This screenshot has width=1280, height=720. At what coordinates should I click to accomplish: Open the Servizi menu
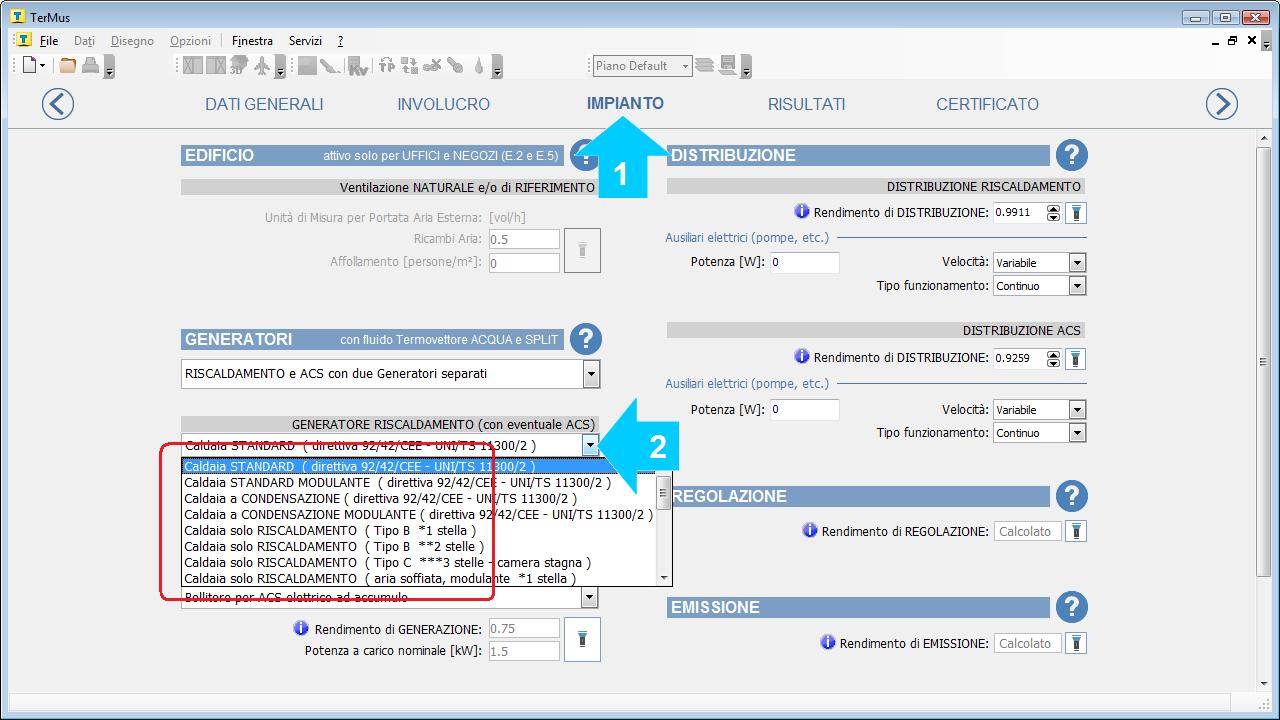point(305,41)
